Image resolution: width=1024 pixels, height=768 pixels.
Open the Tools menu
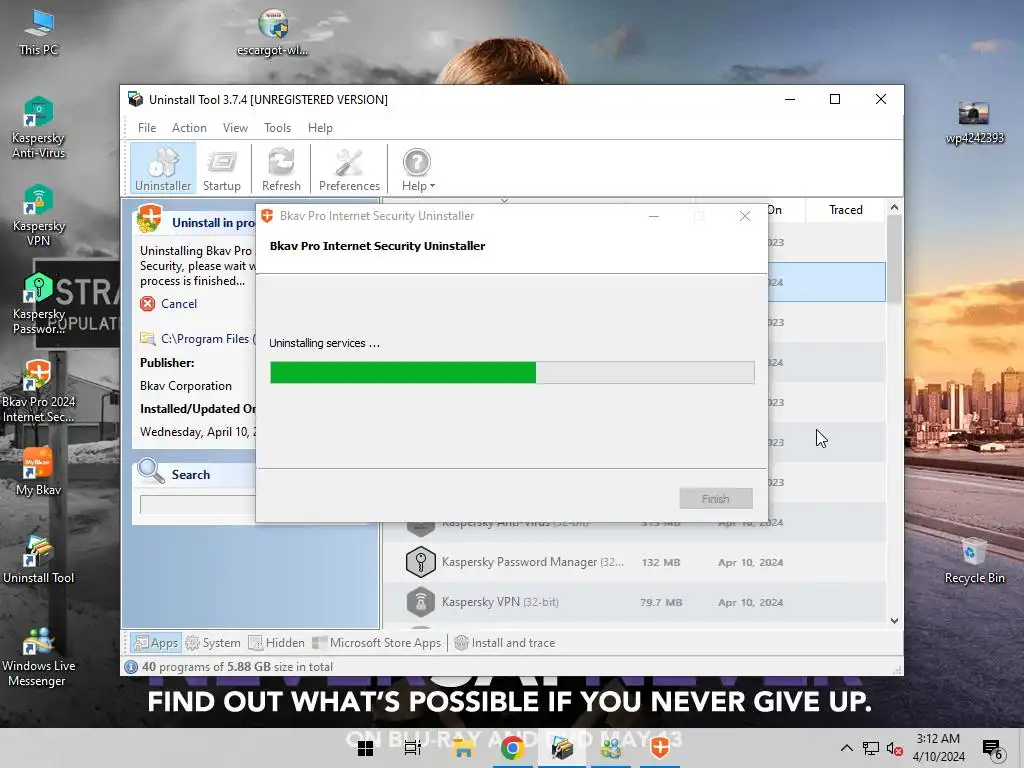[277, 128]
